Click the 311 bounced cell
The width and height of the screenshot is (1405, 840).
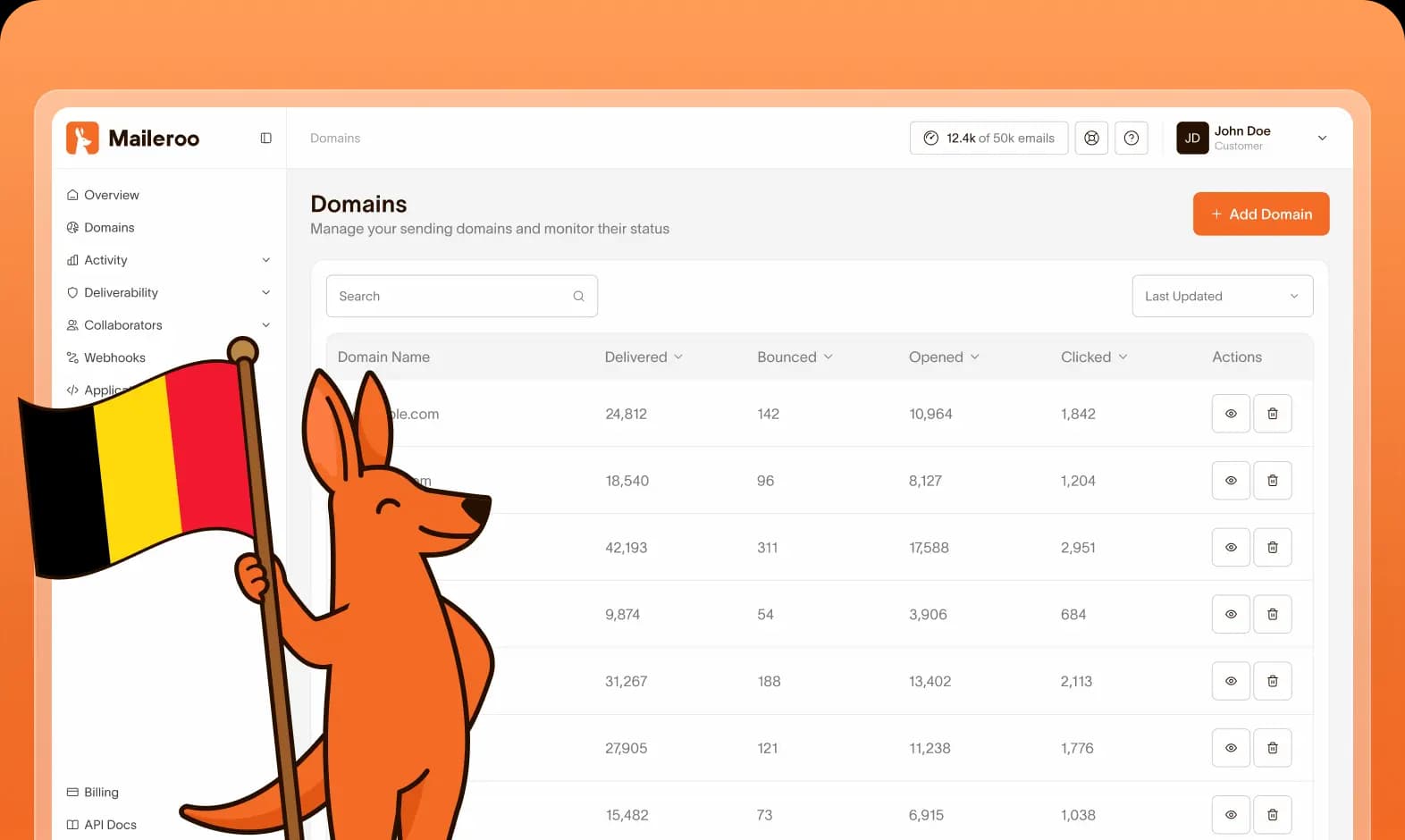click(x=767, y=547)
